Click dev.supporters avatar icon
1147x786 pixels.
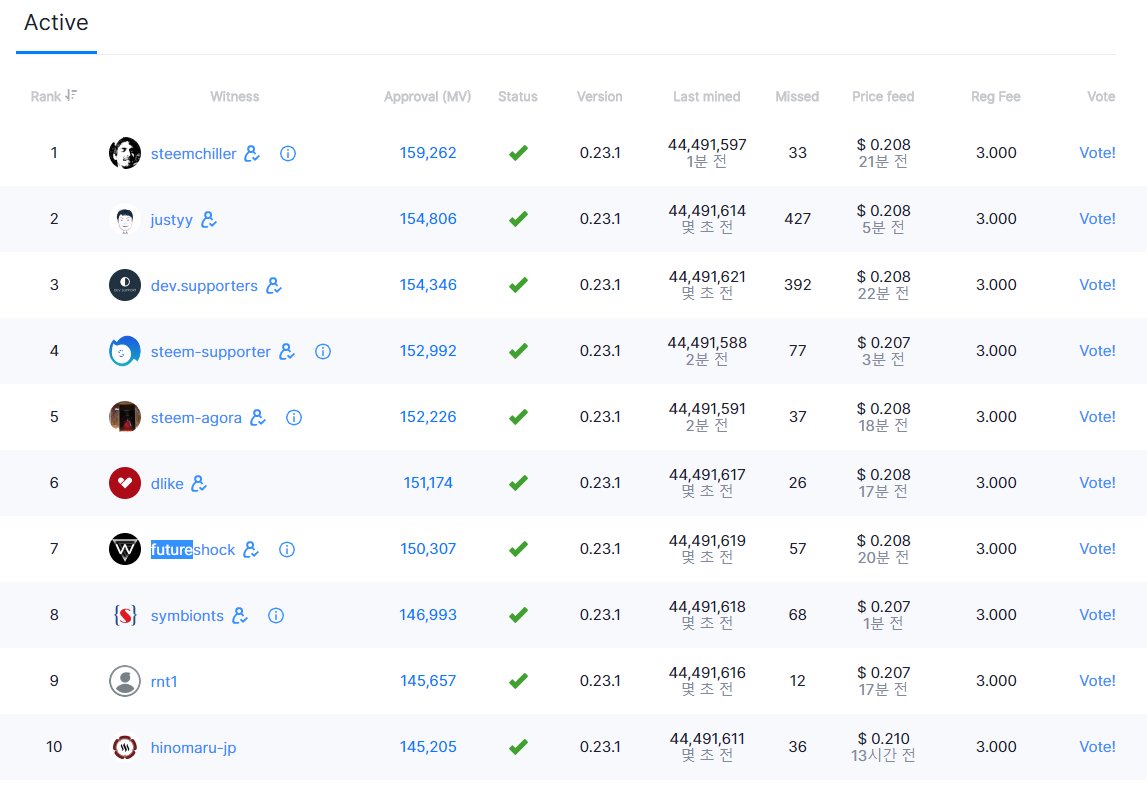[125, 285]
